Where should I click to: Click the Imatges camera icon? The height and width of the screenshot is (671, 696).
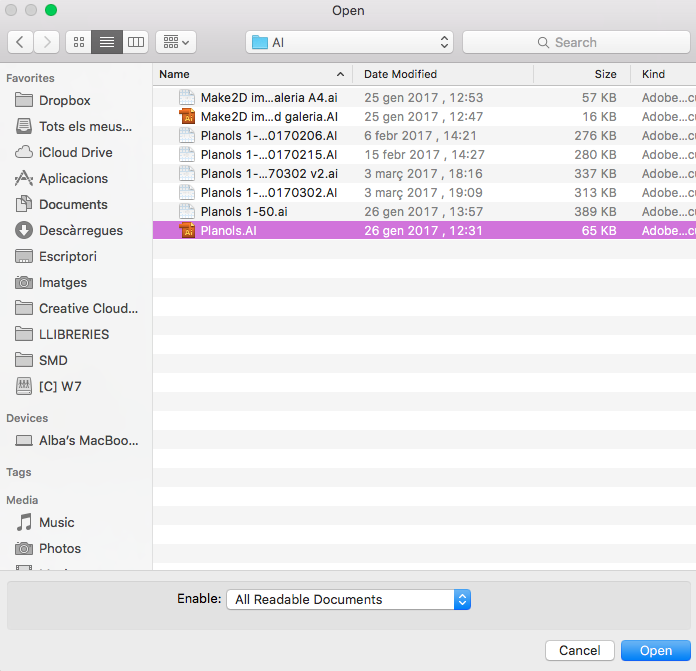[x=24, y=282]
